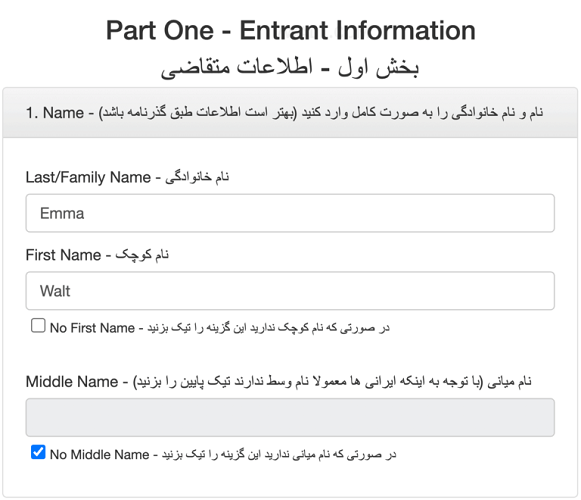
Task: Click the 'No Middle Name' label text
Action: (100, 454)
